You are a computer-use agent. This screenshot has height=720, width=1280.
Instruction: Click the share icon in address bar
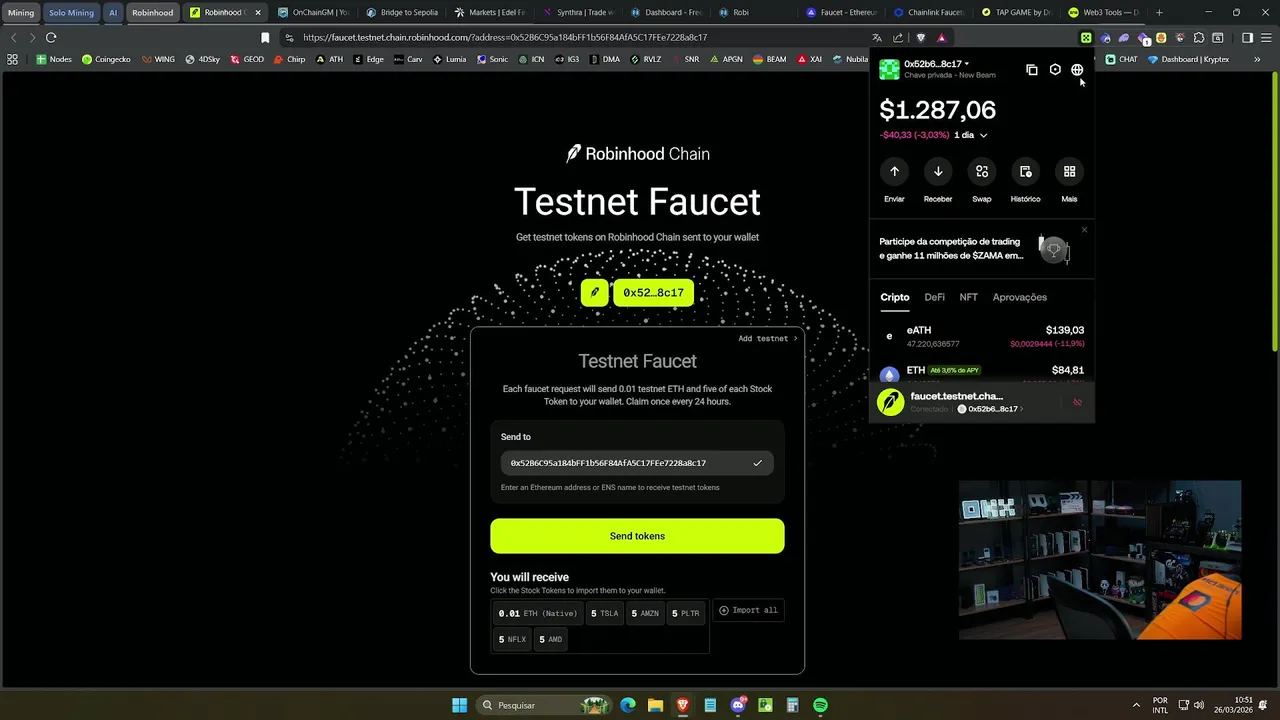(x=898, y=37)
